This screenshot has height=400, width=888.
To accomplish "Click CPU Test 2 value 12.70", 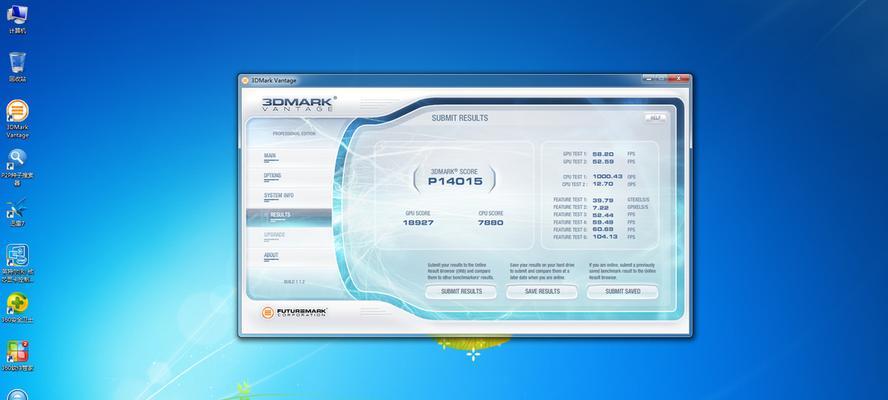I will click(603, 184).
